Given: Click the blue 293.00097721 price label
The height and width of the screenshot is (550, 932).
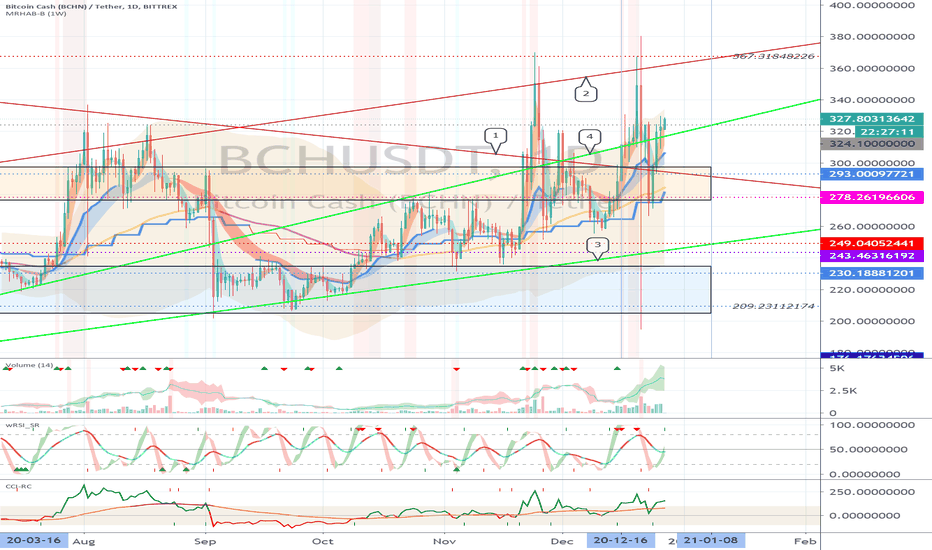Looking at the screenshot, I should tap(871, 174).
